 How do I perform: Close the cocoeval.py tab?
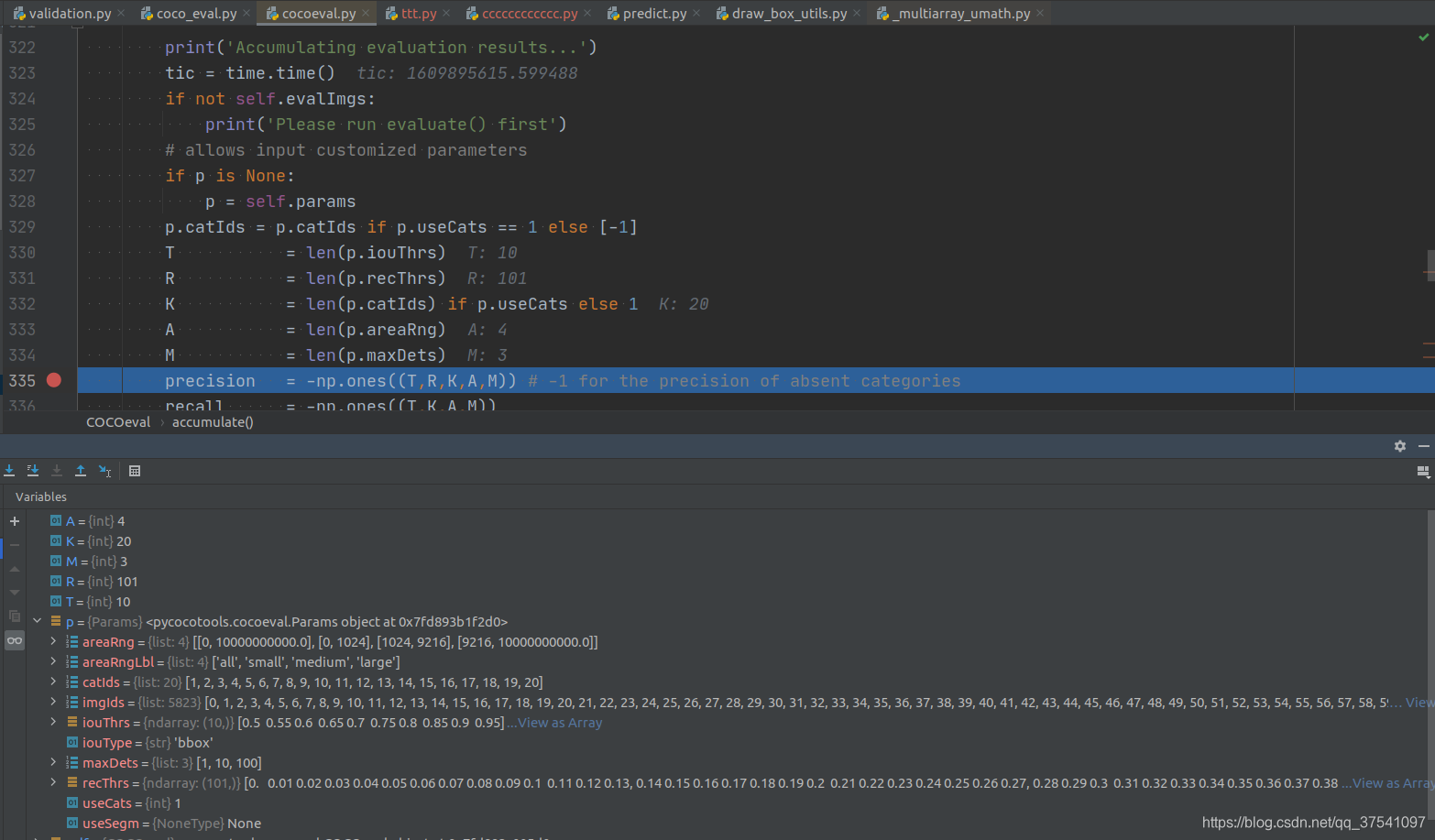click(x=367, y=14)
